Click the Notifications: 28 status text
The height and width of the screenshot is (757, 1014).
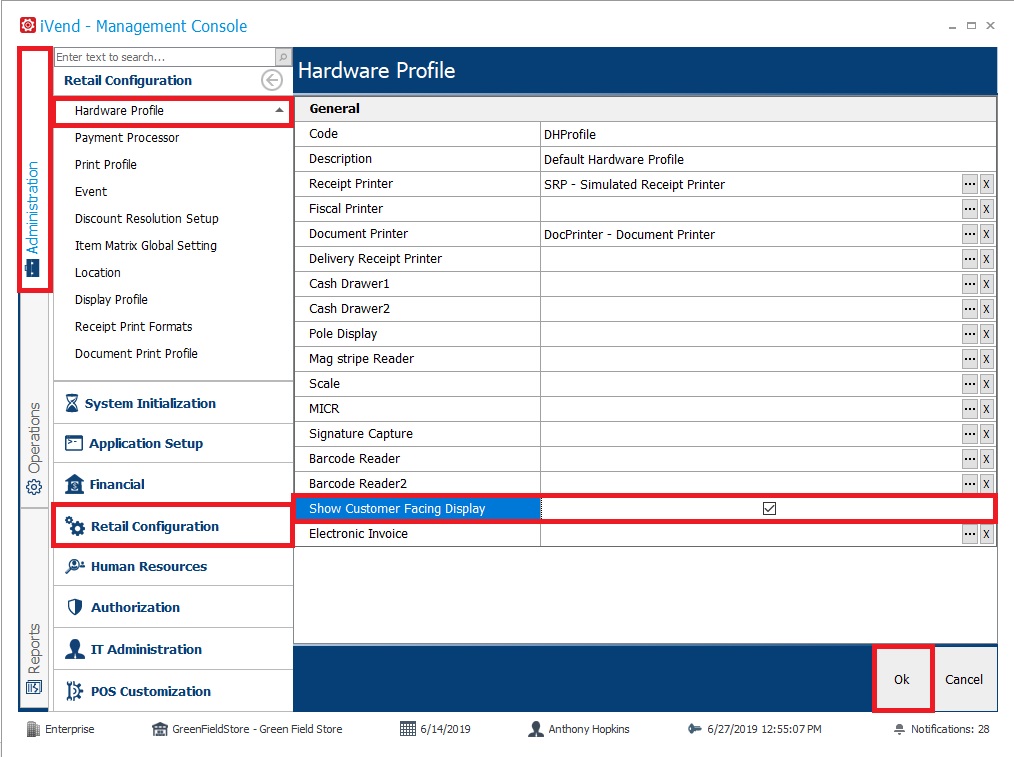[x=950, y=729]
